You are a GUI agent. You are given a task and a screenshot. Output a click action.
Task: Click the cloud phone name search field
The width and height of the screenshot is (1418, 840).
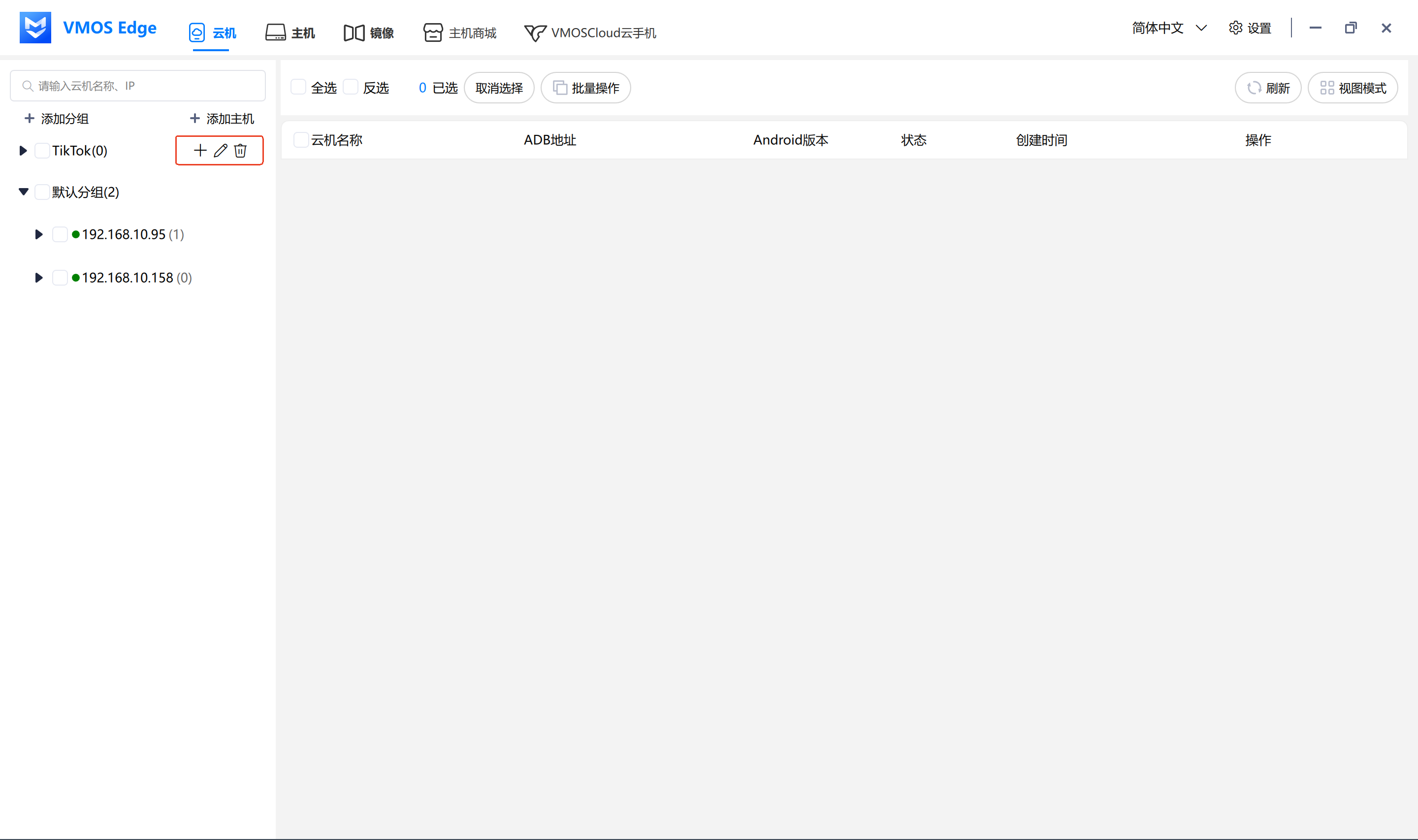pos(138,86)
